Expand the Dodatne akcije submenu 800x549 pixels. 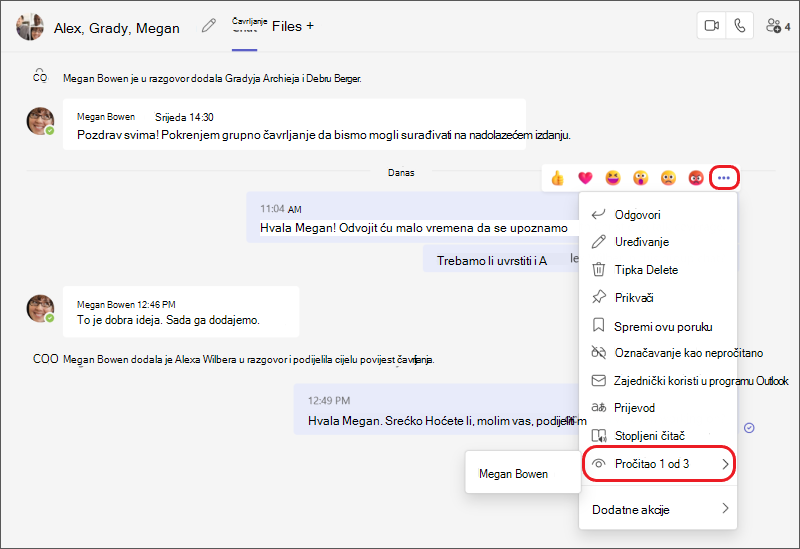(659, 509)
